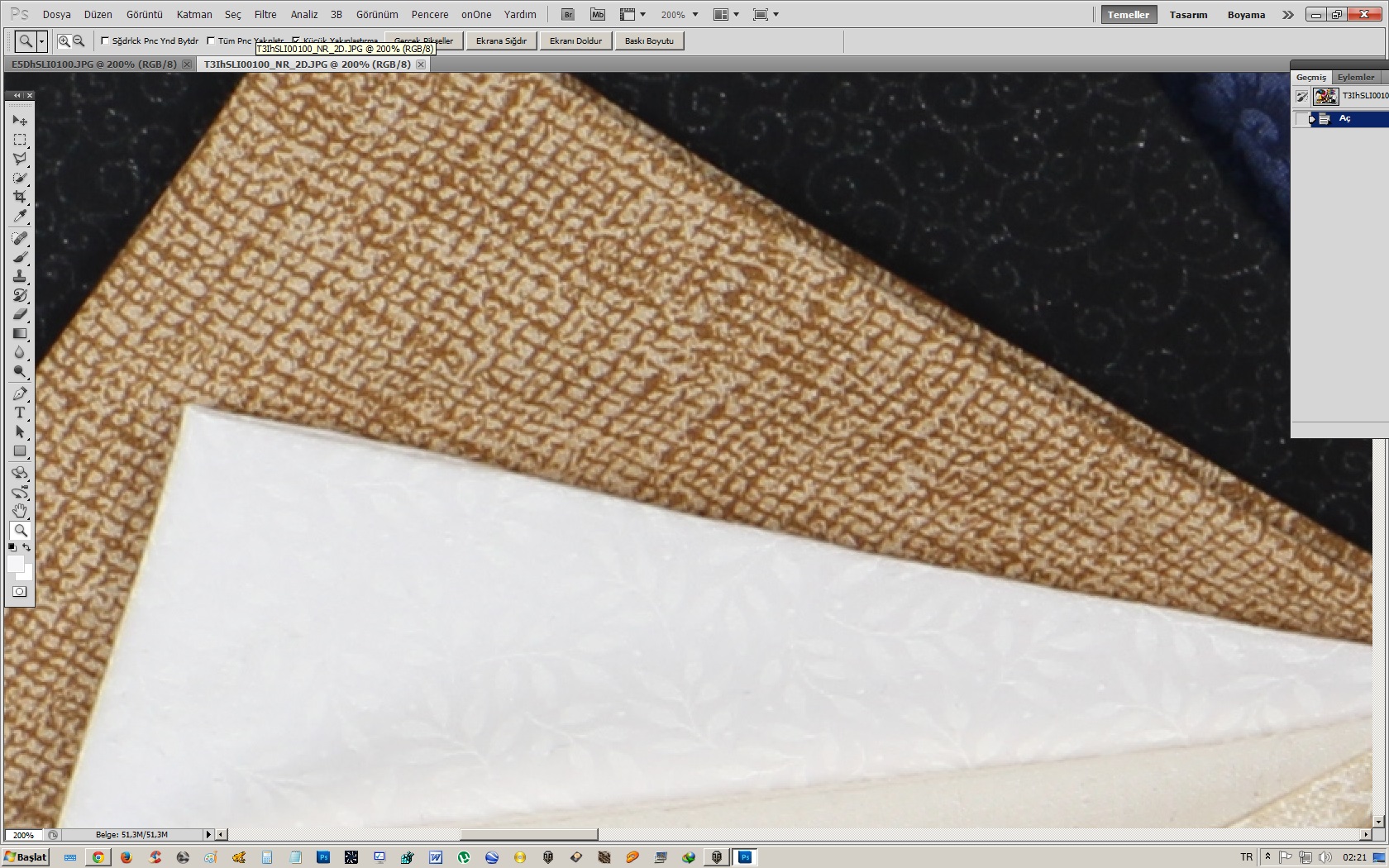
Task: Select the Brush tool
Action: point(20,258)
